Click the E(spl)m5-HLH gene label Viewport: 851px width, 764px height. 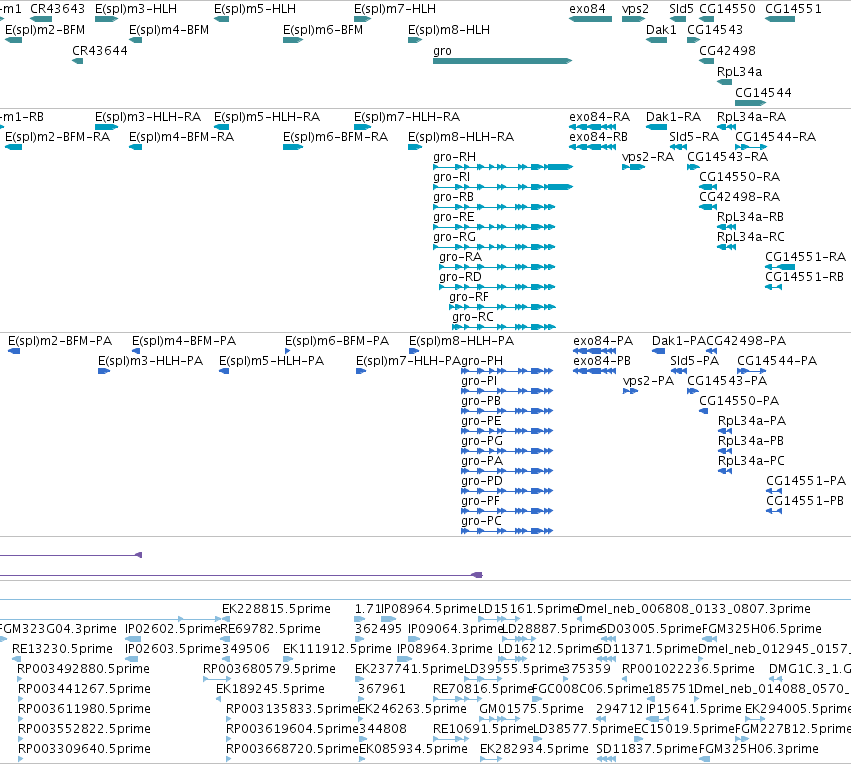click(x=255, y=9)
